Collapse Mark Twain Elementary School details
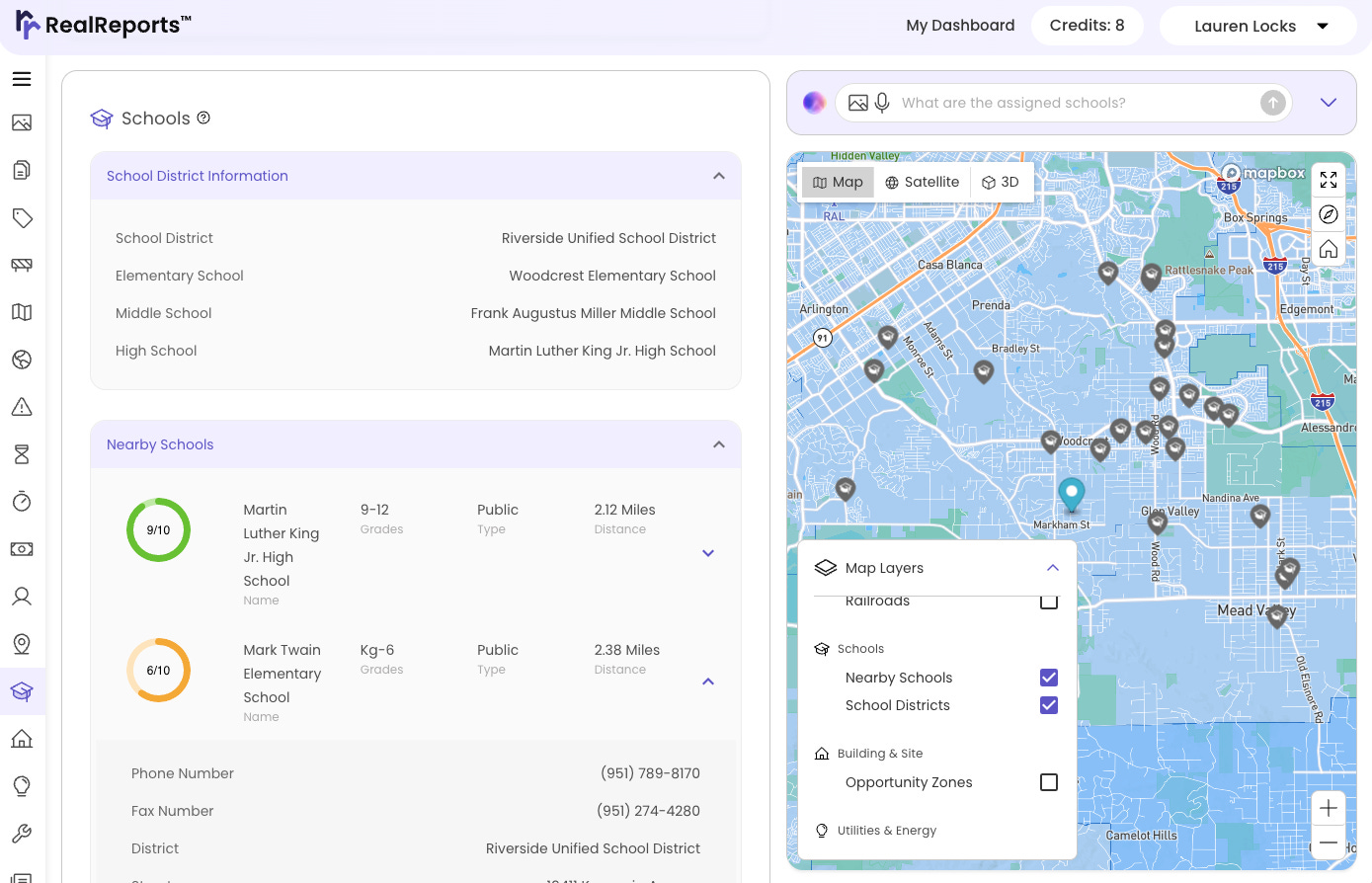This screenshot has width=1372, height=883. [x=708, y=682]
